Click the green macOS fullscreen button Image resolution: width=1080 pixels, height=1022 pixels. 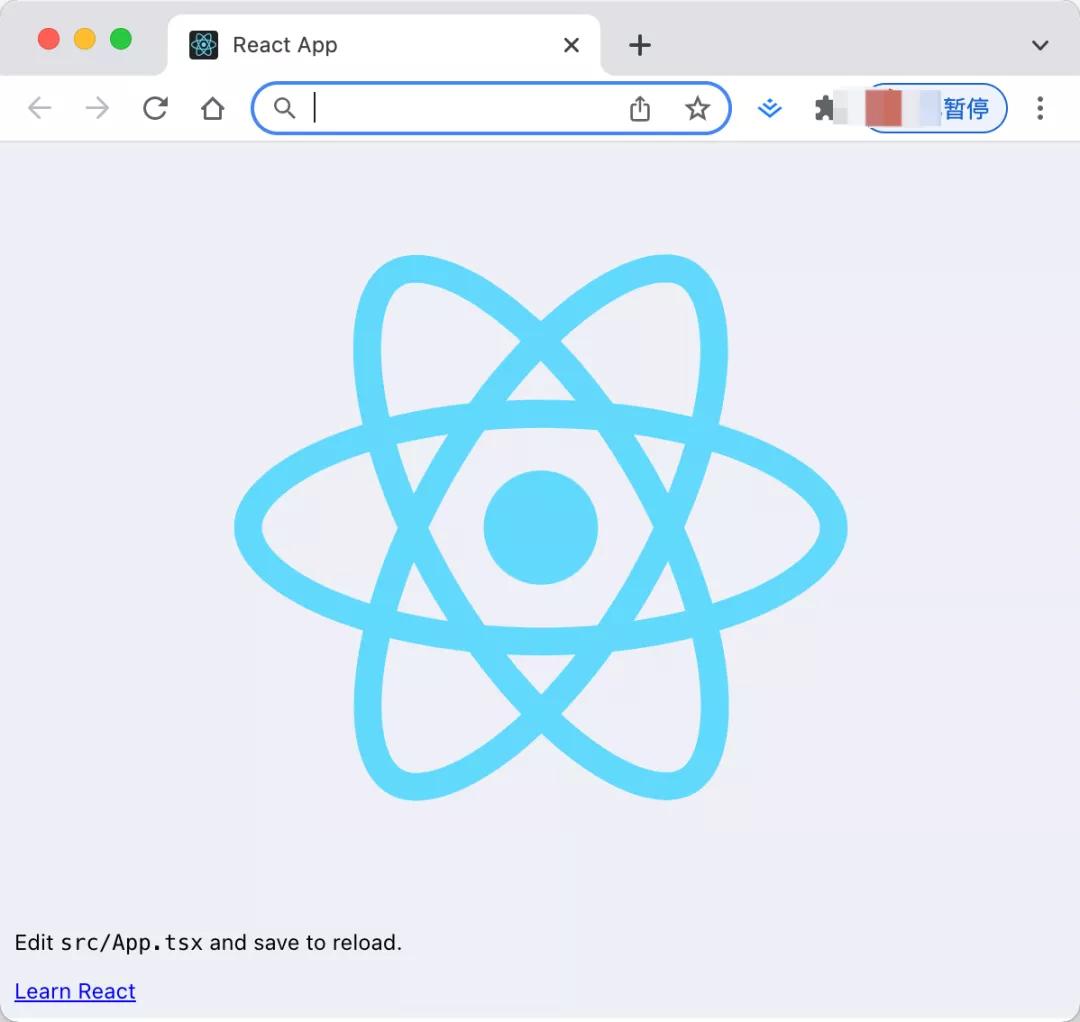(x=121, y=39)
